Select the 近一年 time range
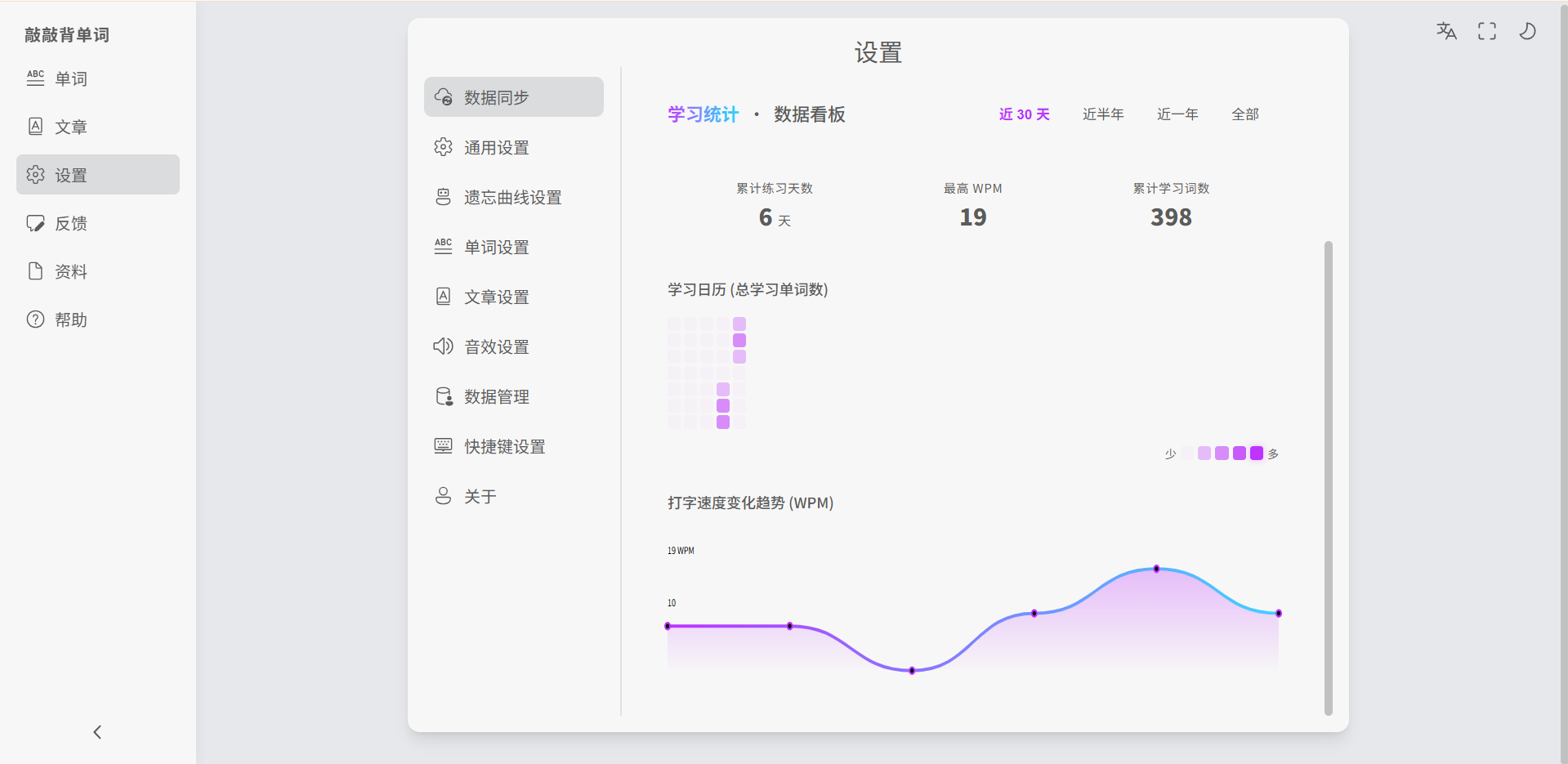This screenshot has height=764, width=1568. (x=1177, y=114)
